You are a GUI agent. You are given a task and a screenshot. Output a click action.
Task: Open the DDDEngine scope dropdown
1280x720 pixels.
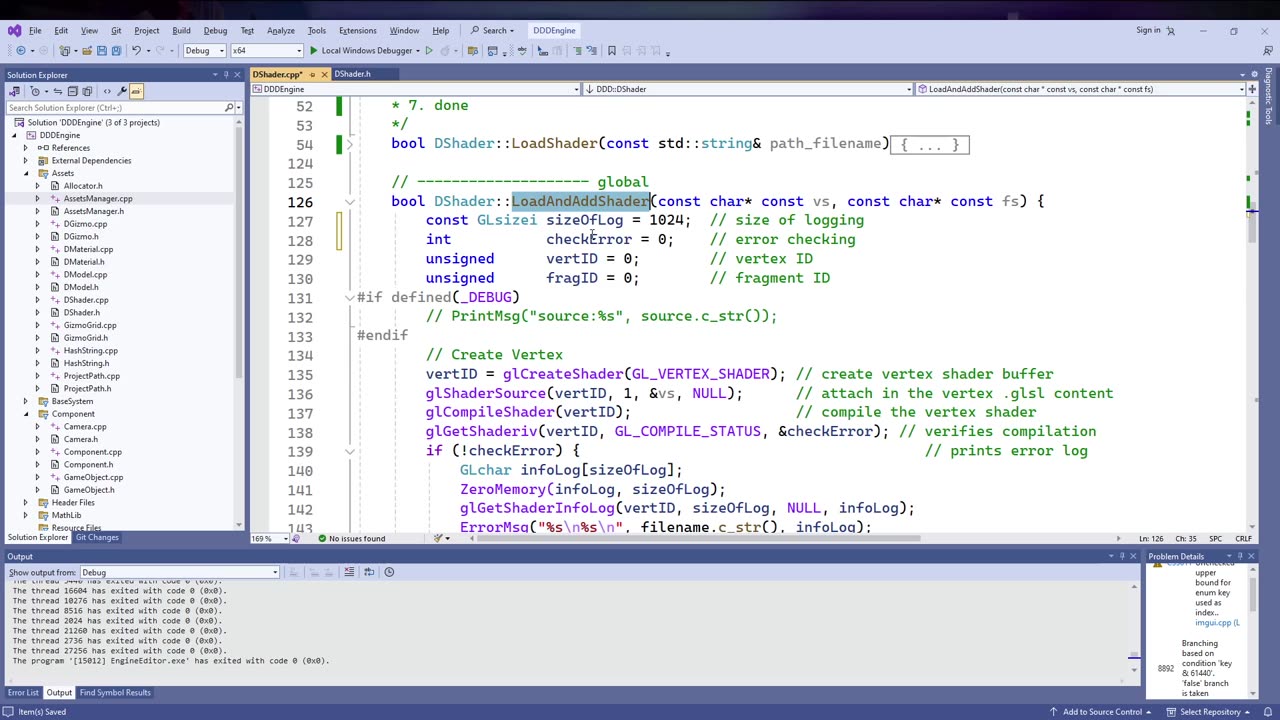[416, 89]
